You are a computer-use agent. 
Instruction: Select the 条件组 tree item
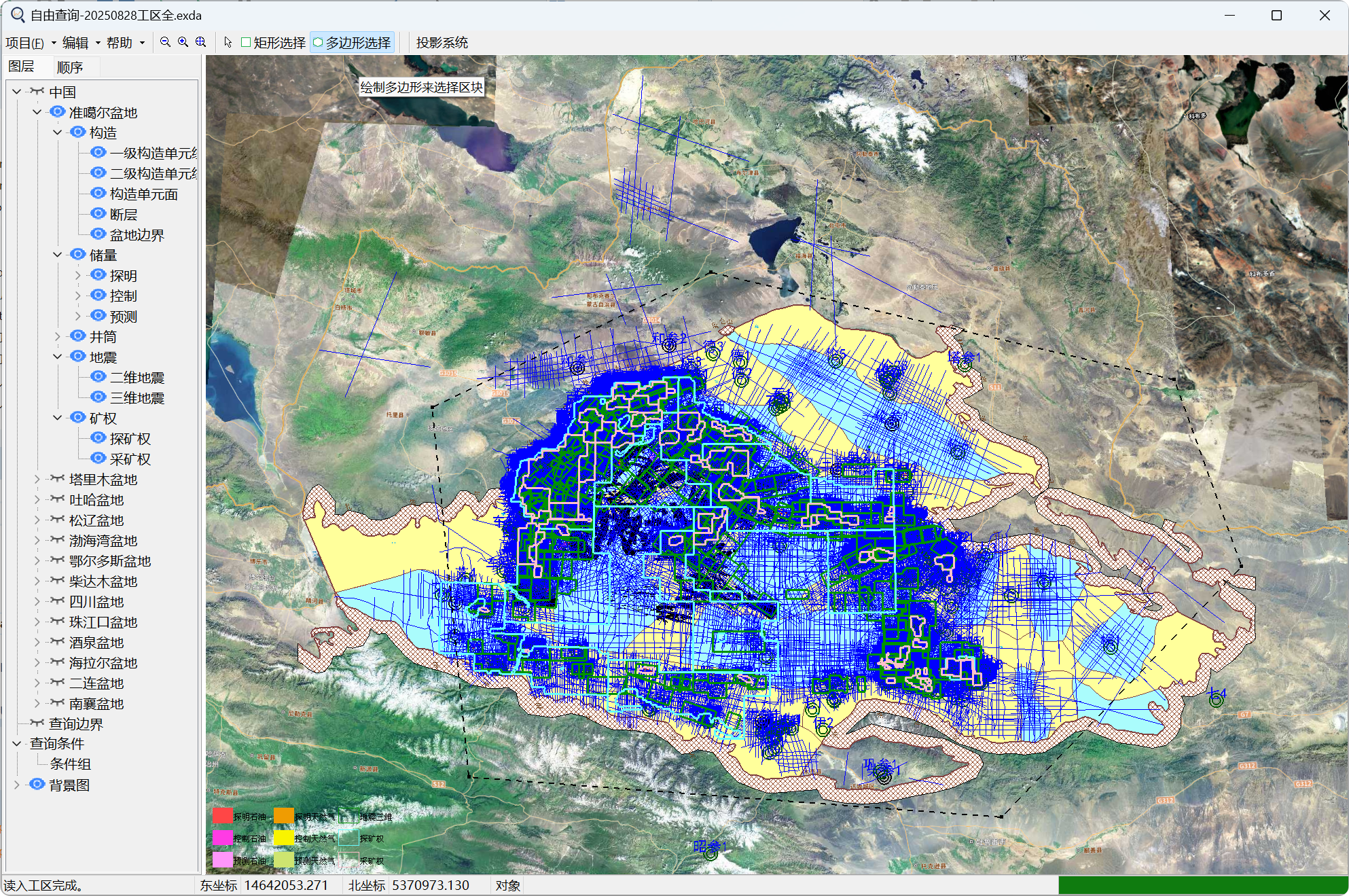70,764
